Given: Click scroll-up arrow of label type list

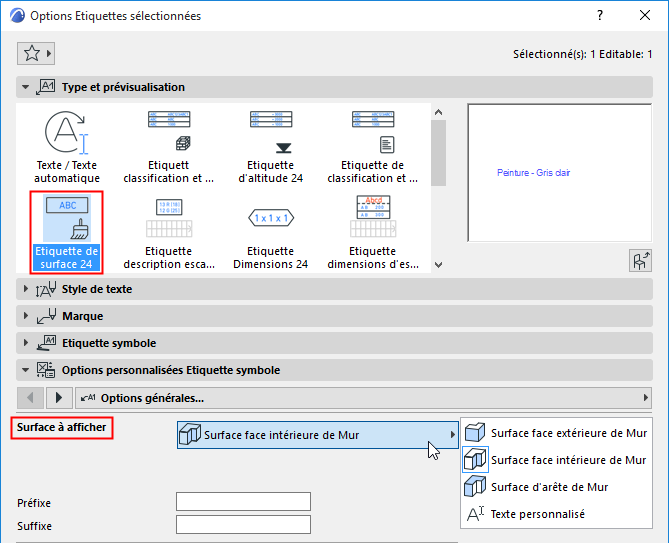Looking at the screenshot, I should click(438, 113).
